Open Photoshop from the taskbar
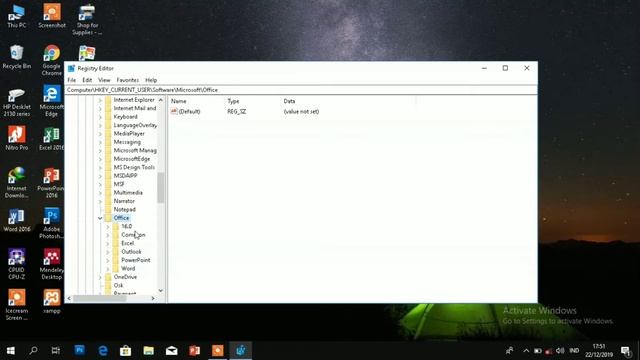 (x=80, y=350)
